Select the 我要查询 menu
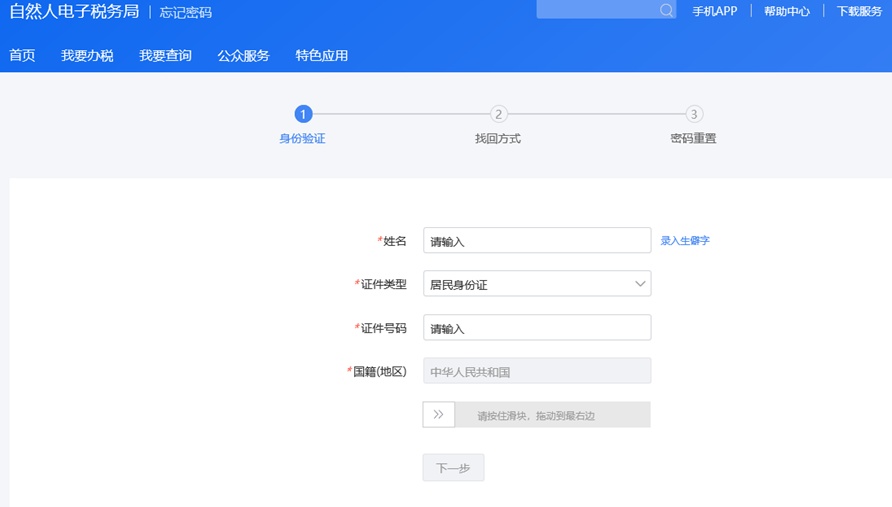This screenshot has height=507, width=892. [x=165, y=56]
